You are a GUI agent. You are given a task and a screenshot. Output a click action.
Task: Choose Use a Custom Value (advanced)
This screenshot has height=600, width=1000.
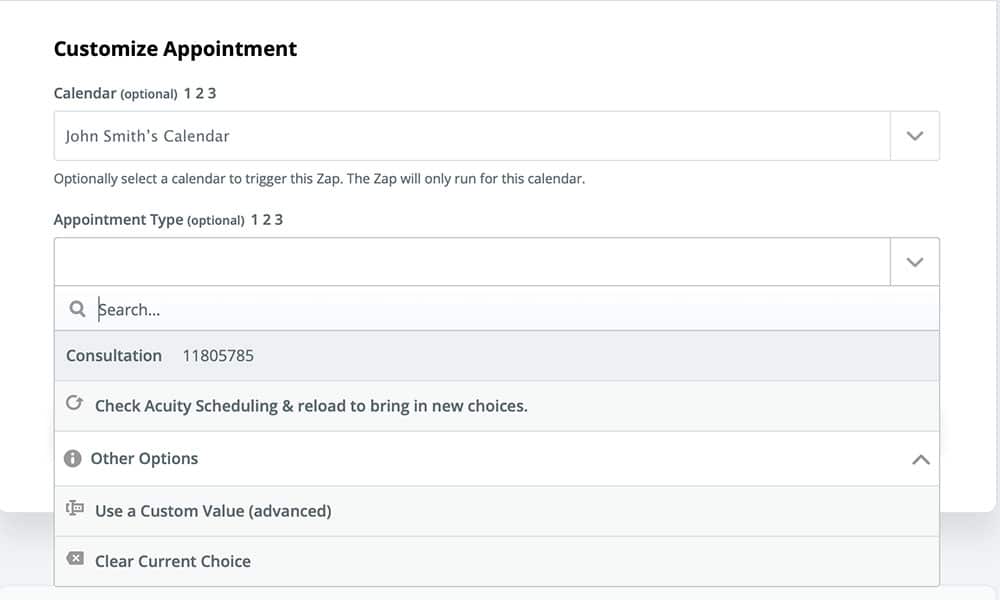(213, 511)
